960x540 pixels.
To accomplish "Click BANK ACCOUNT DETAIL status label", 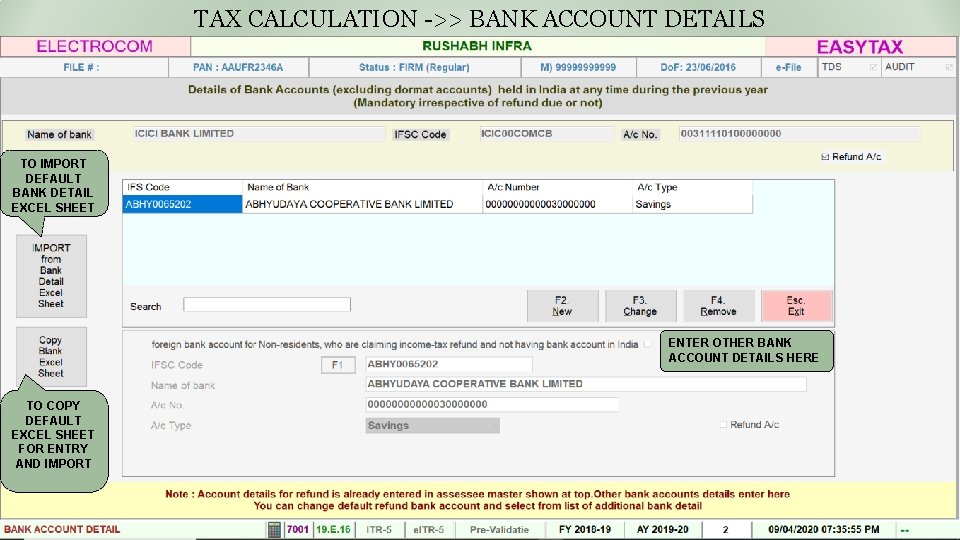I will [62, 530].
